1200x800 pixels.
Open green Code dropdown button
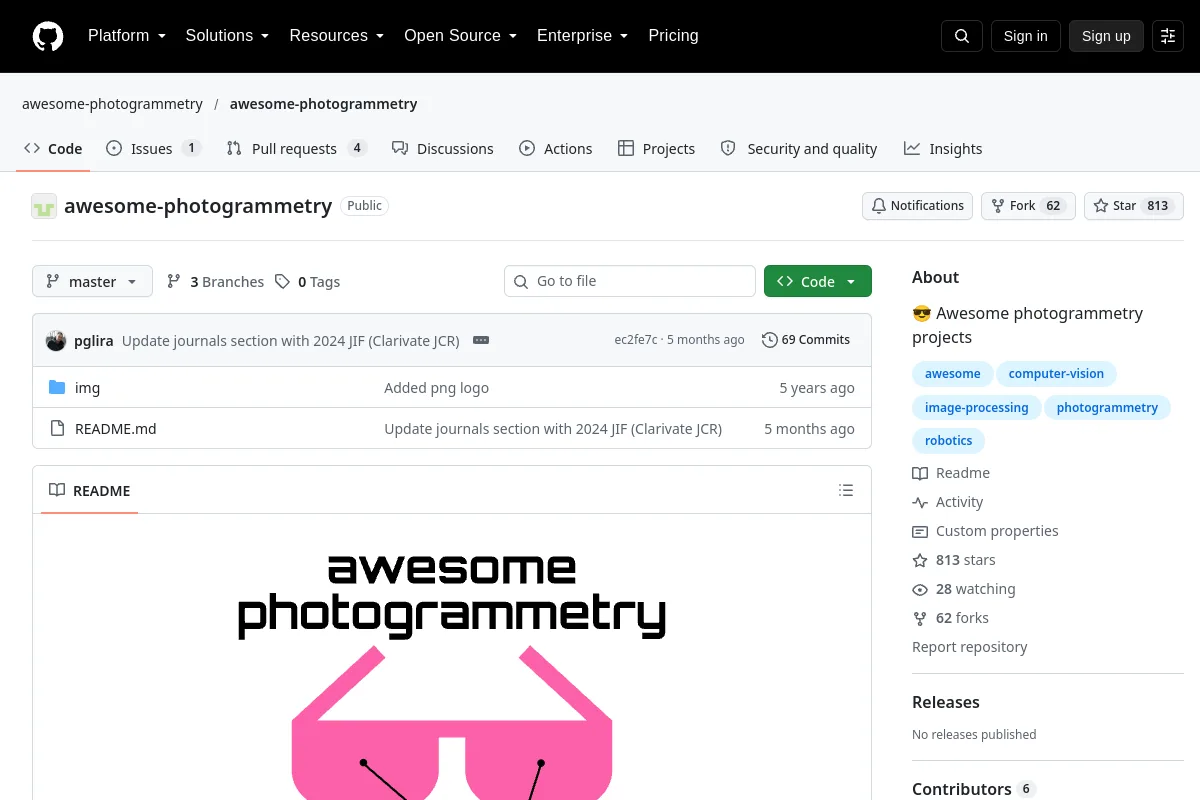[x=817, y=281]
